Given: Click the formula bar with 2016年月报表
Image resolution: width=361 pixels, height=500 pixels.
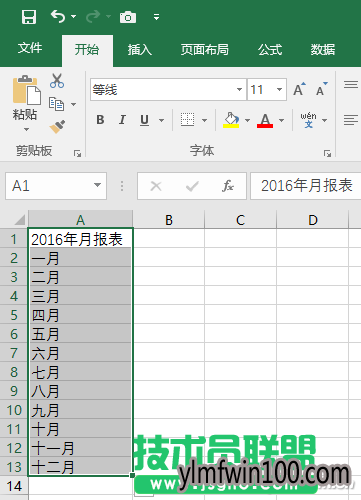Looking at the screenshot, I should 306,186.
